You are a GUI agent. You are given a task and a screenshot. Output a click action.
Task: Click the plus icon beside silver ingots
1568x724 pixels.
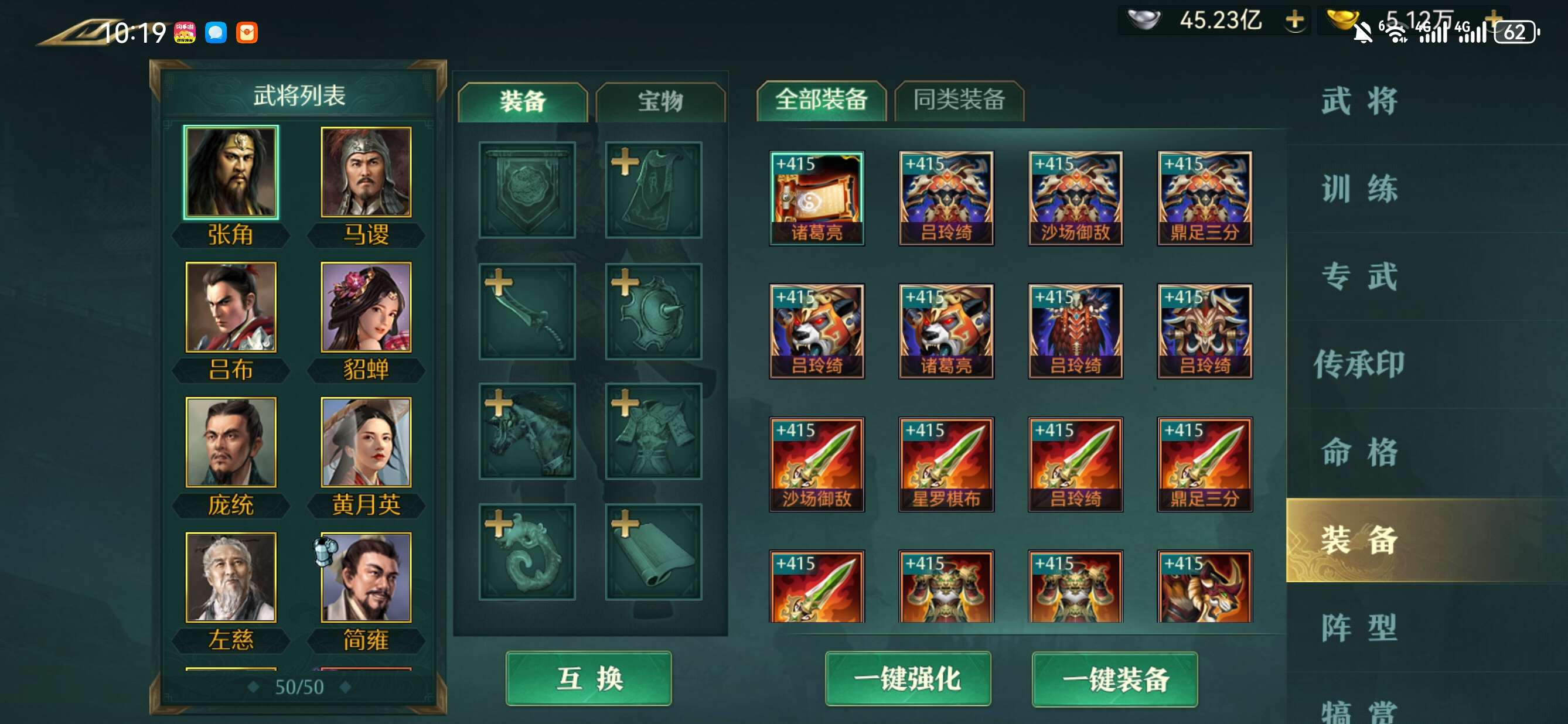(1295, 20)
